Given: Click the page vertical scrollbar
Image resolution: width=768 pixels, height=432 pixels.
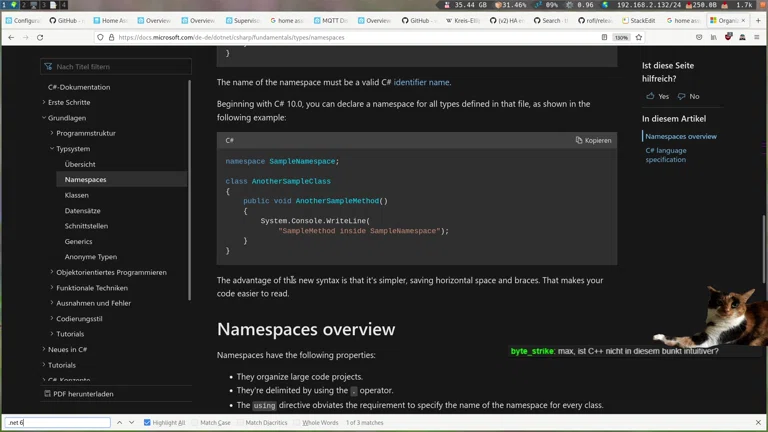Looking at the screenshot, I should point(764,249).
